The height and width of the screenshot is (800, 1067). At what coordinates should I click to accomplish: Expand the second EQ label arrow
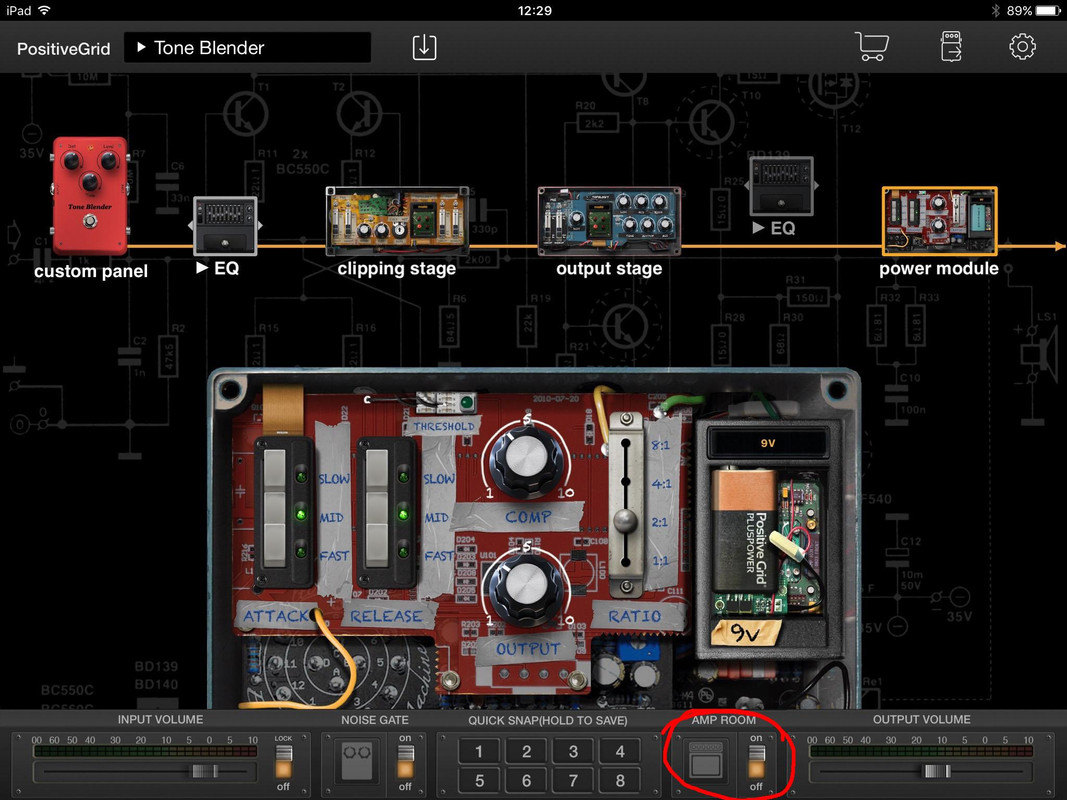click(758, 228)
